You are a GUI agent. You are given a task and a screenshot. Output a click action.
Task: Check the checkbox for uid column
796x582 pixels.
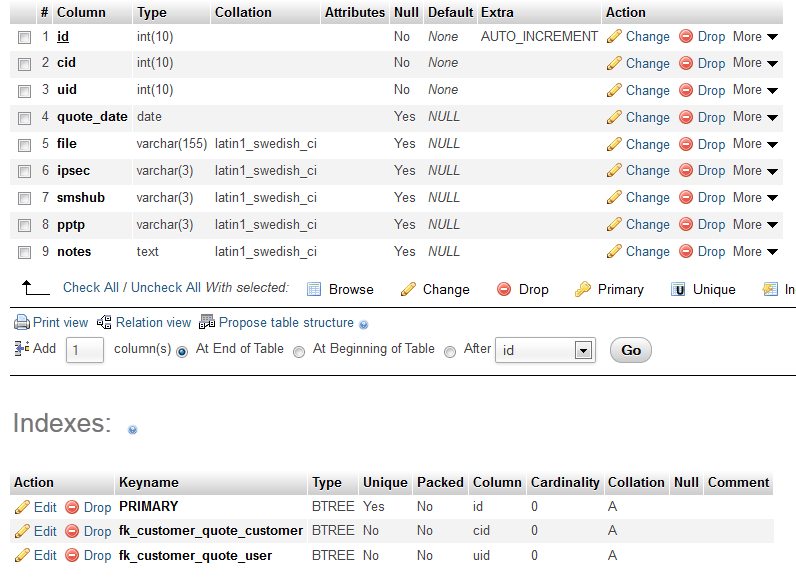24,91
